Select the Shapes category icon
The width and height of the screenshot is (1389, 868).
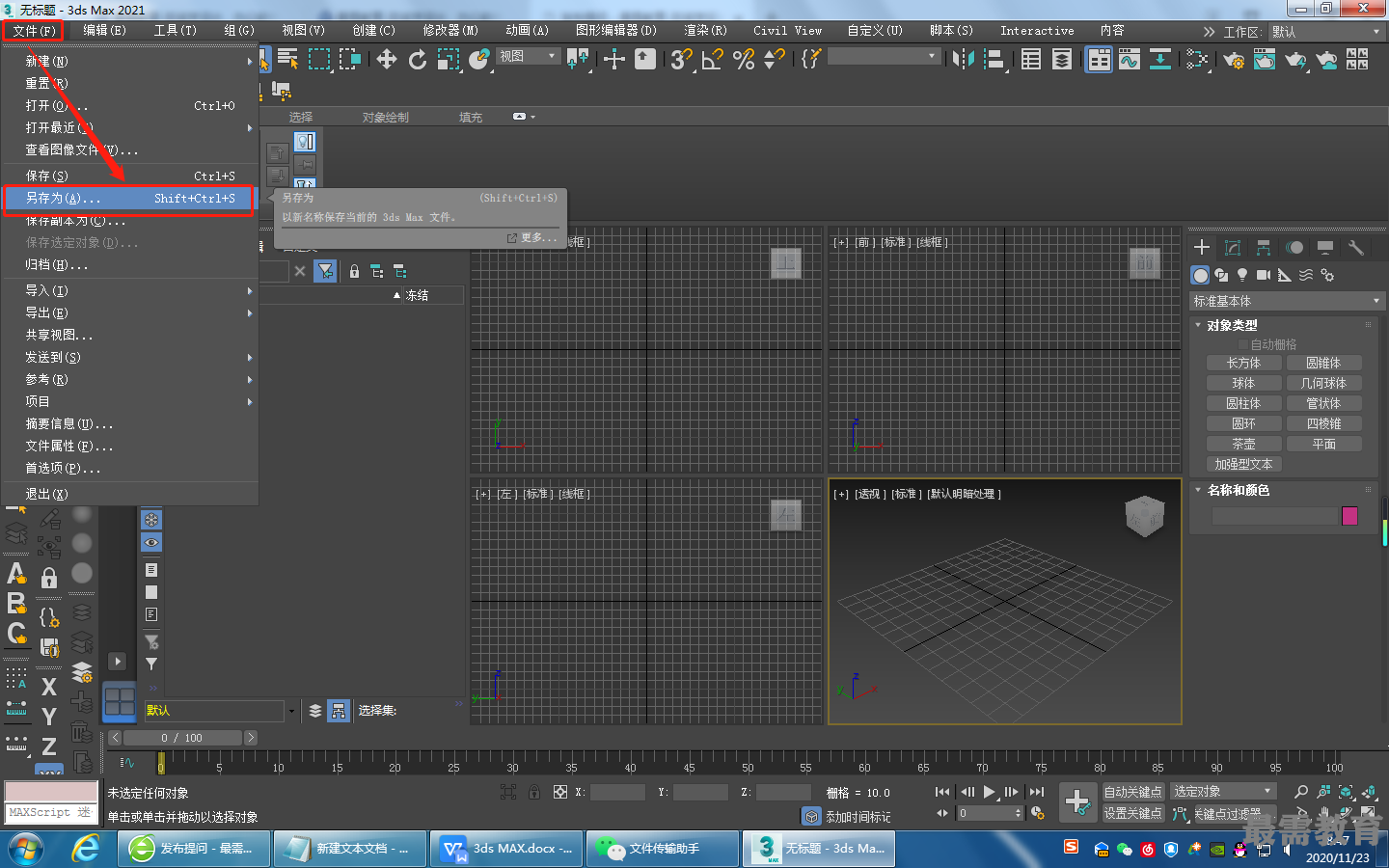(x=1221, y=275)
